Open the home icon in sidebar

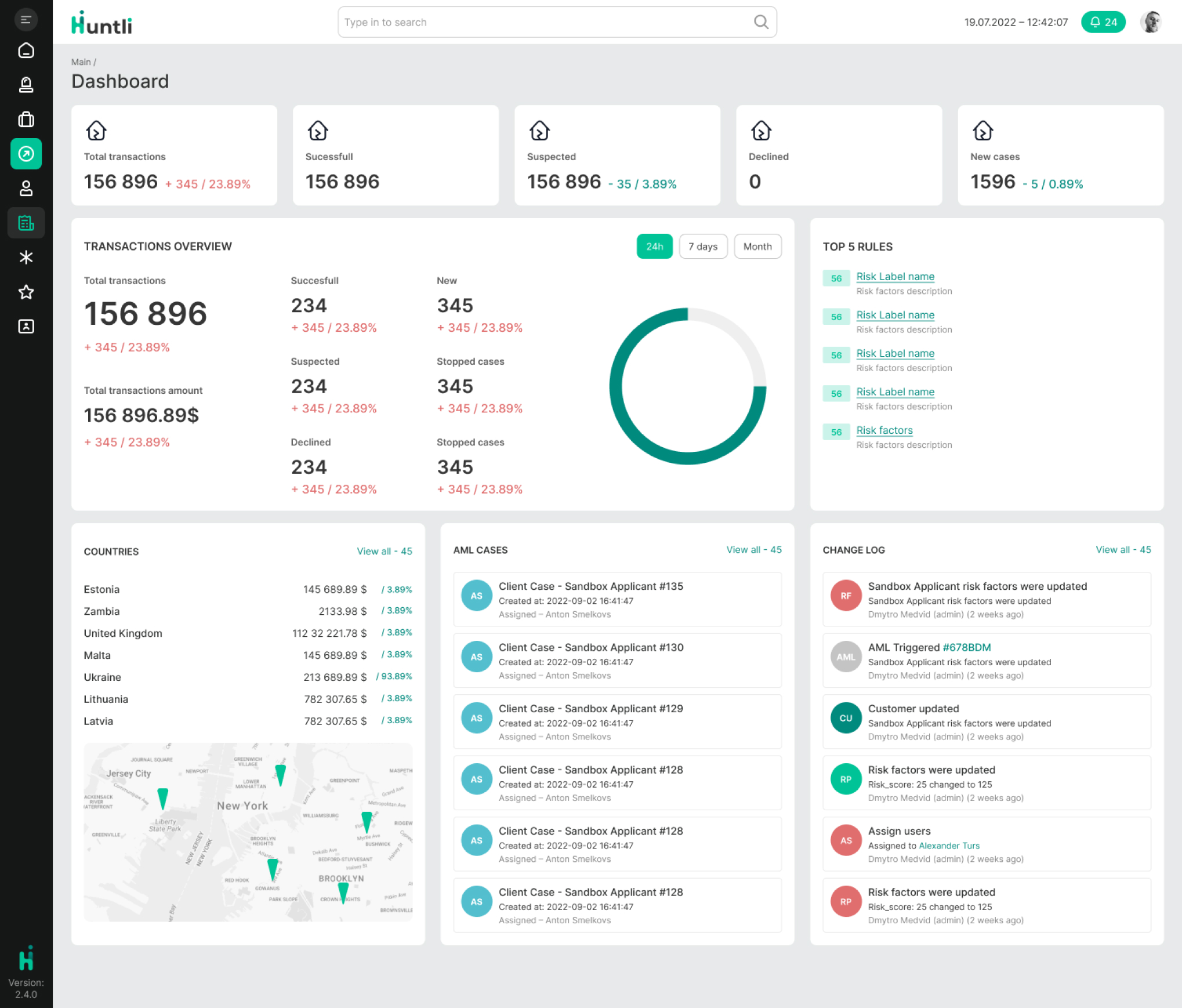[x=26, y=50]
